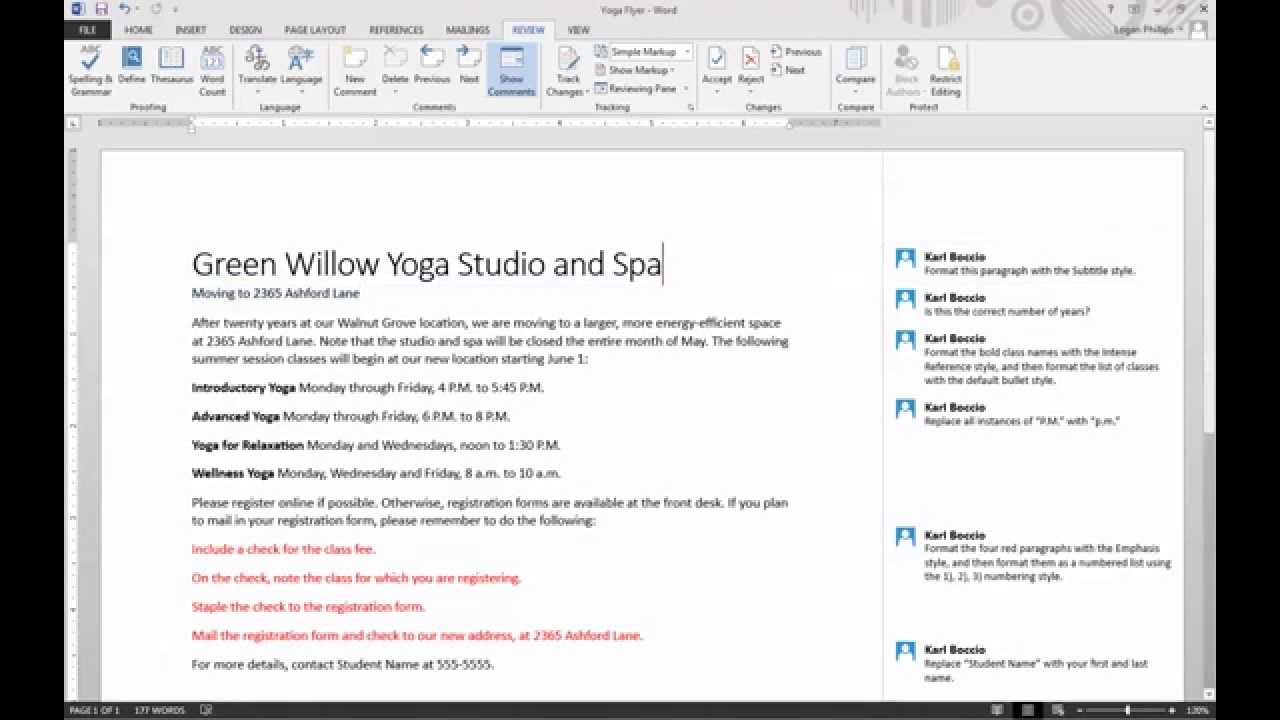Image resolution: width=1280 pixels, height=720 pixels.
Task: Open the Thesaurus
Action: coord(172,66)
